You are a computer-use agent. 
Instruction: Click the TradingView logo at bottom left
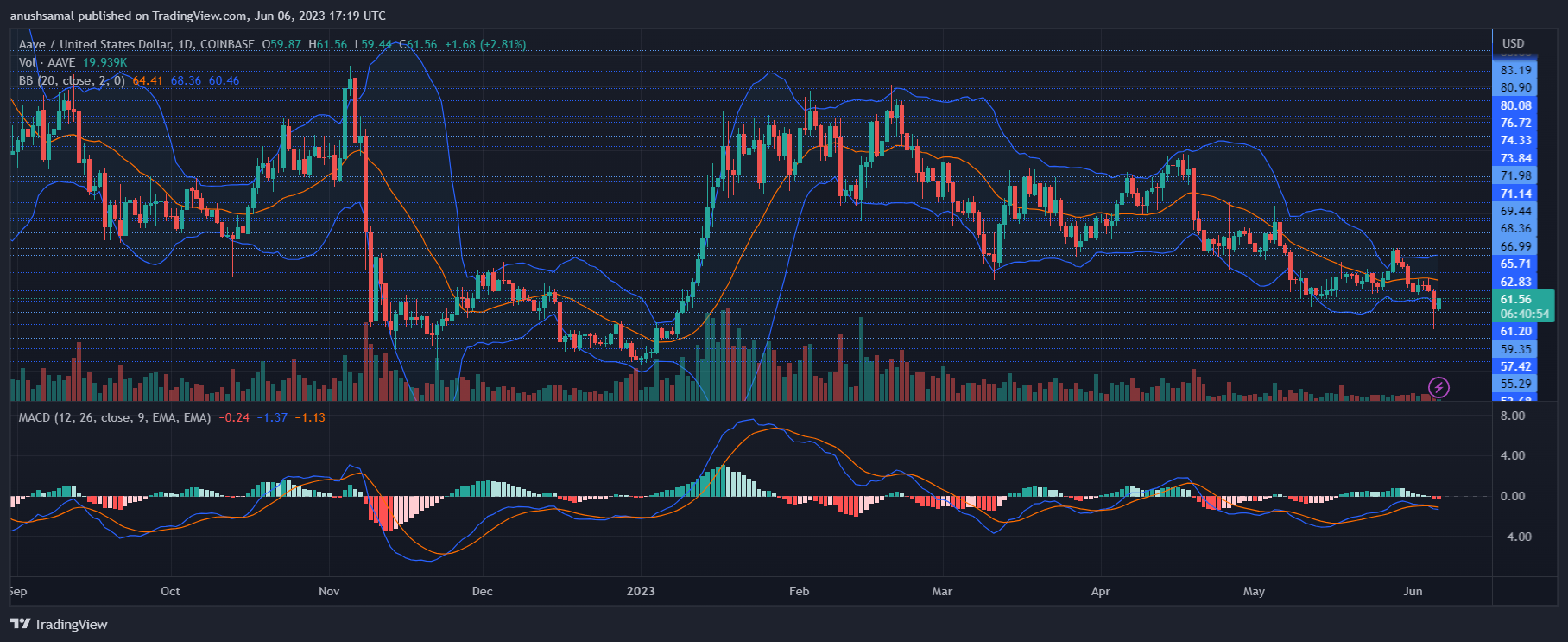coord(59,624)
